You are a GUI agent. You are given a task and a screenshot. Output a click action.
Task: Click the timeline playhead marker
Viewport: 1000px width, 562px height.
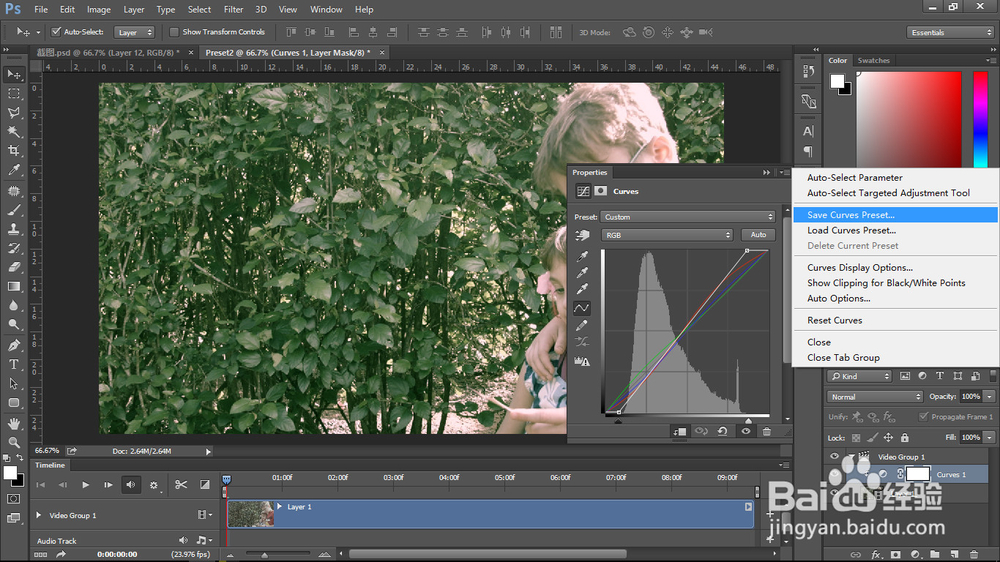tap(226, 480)
